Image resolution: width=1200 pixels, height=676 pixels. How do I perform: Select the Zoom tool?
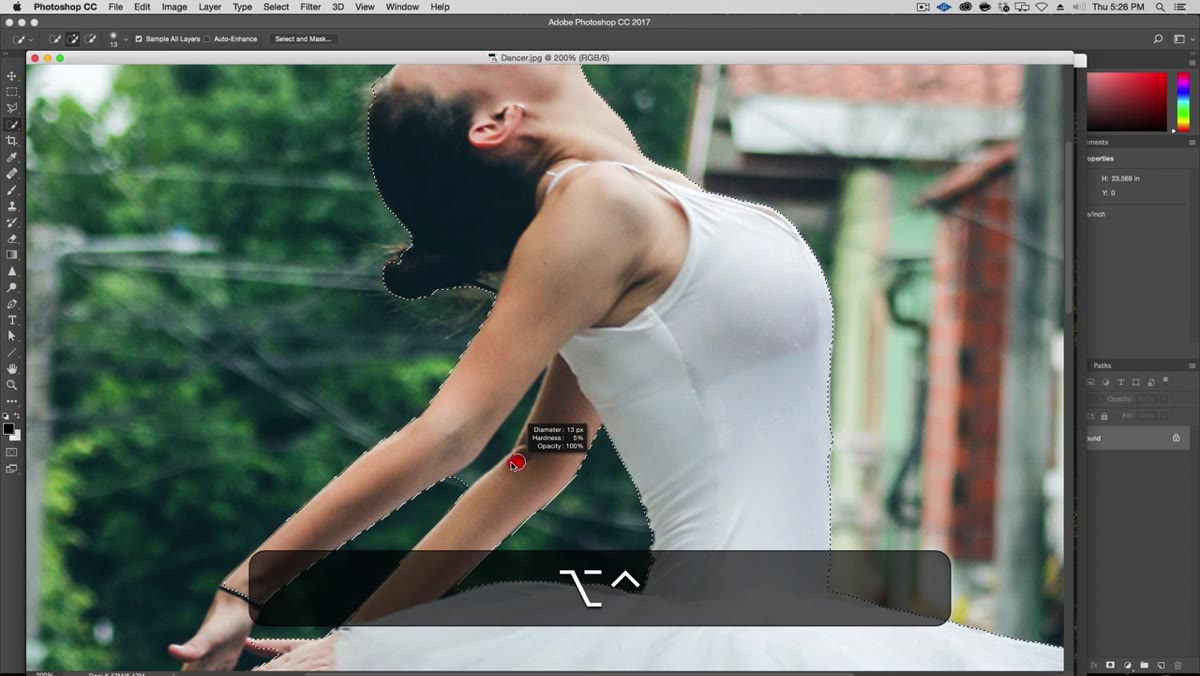(x=12, y=384)
